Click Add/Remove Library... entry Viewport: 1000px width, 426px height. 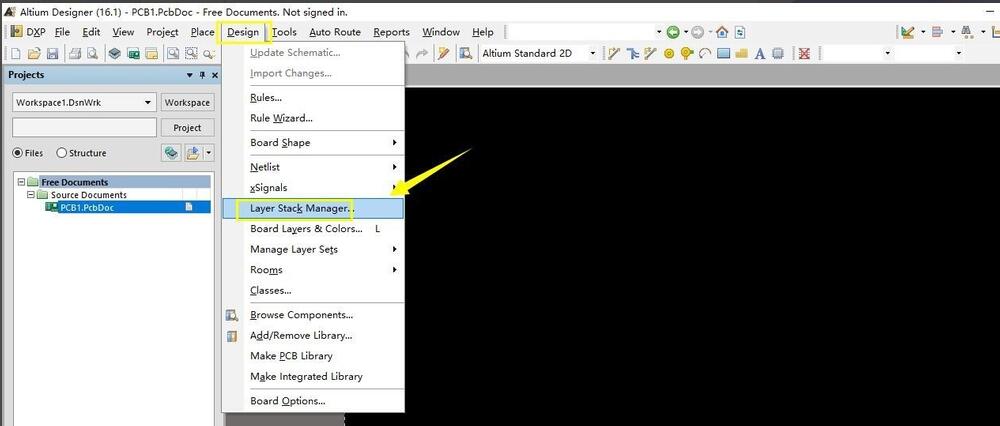click(x=312, y=335)
